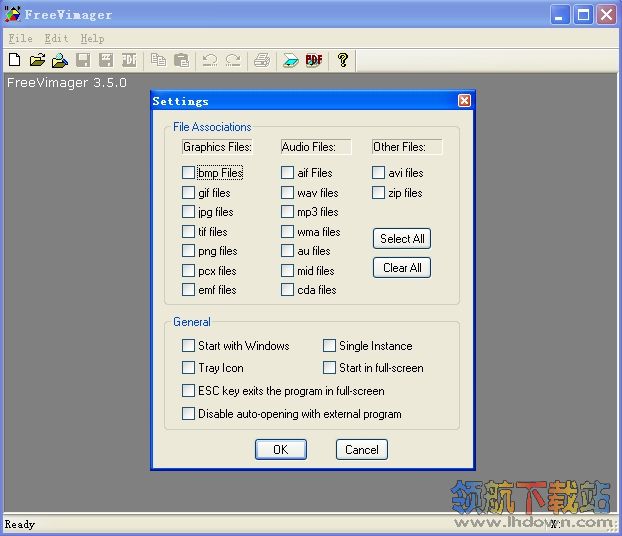622x536 pixels.
Task: Toggle the mp3 files checkbox
Action: [x=287, y=211]
